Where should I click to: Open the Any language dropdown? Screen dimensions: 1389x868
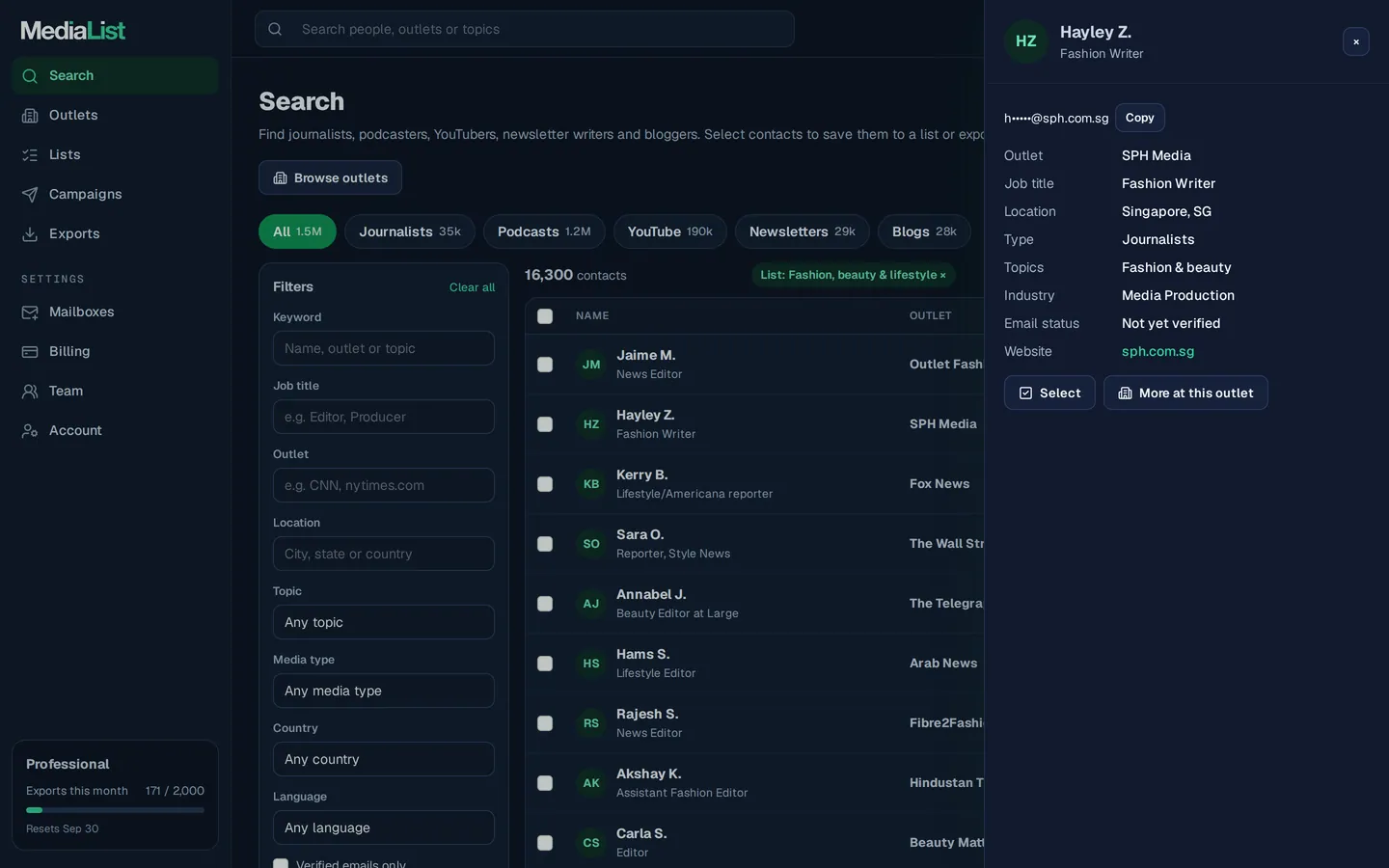click(384, 827)
